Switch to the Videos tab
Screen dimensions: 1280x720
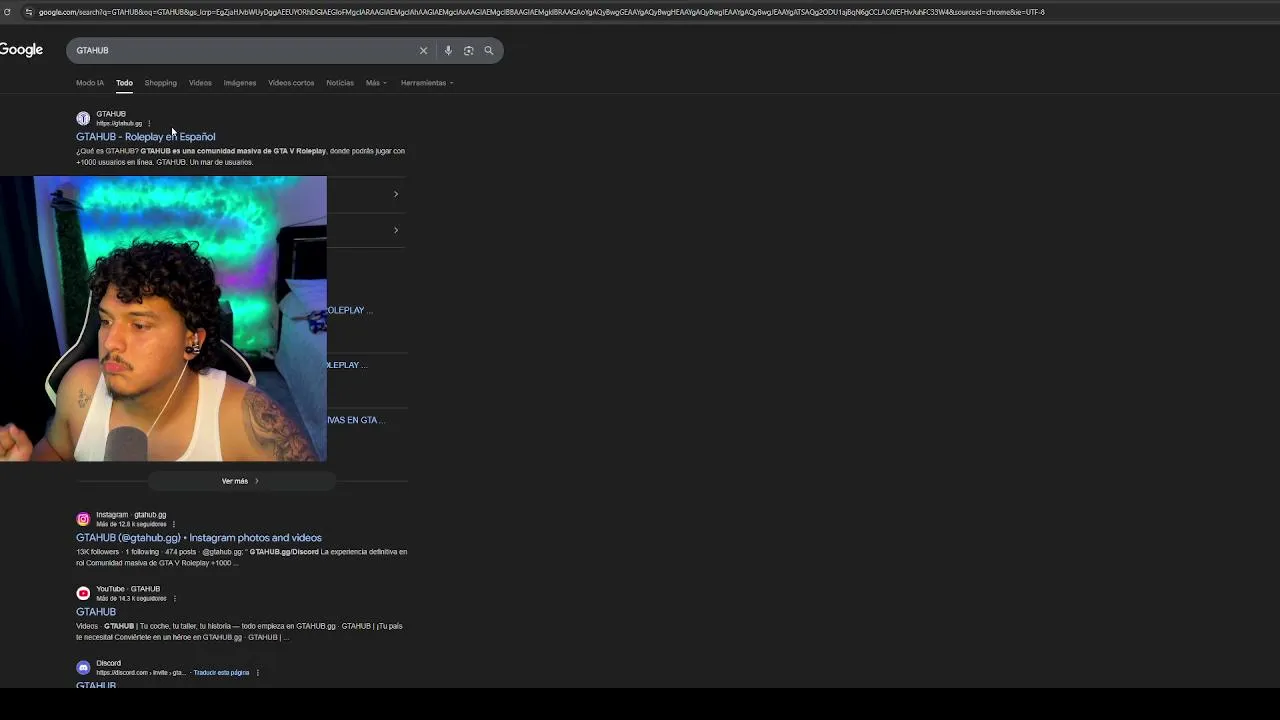pos(200,83)
